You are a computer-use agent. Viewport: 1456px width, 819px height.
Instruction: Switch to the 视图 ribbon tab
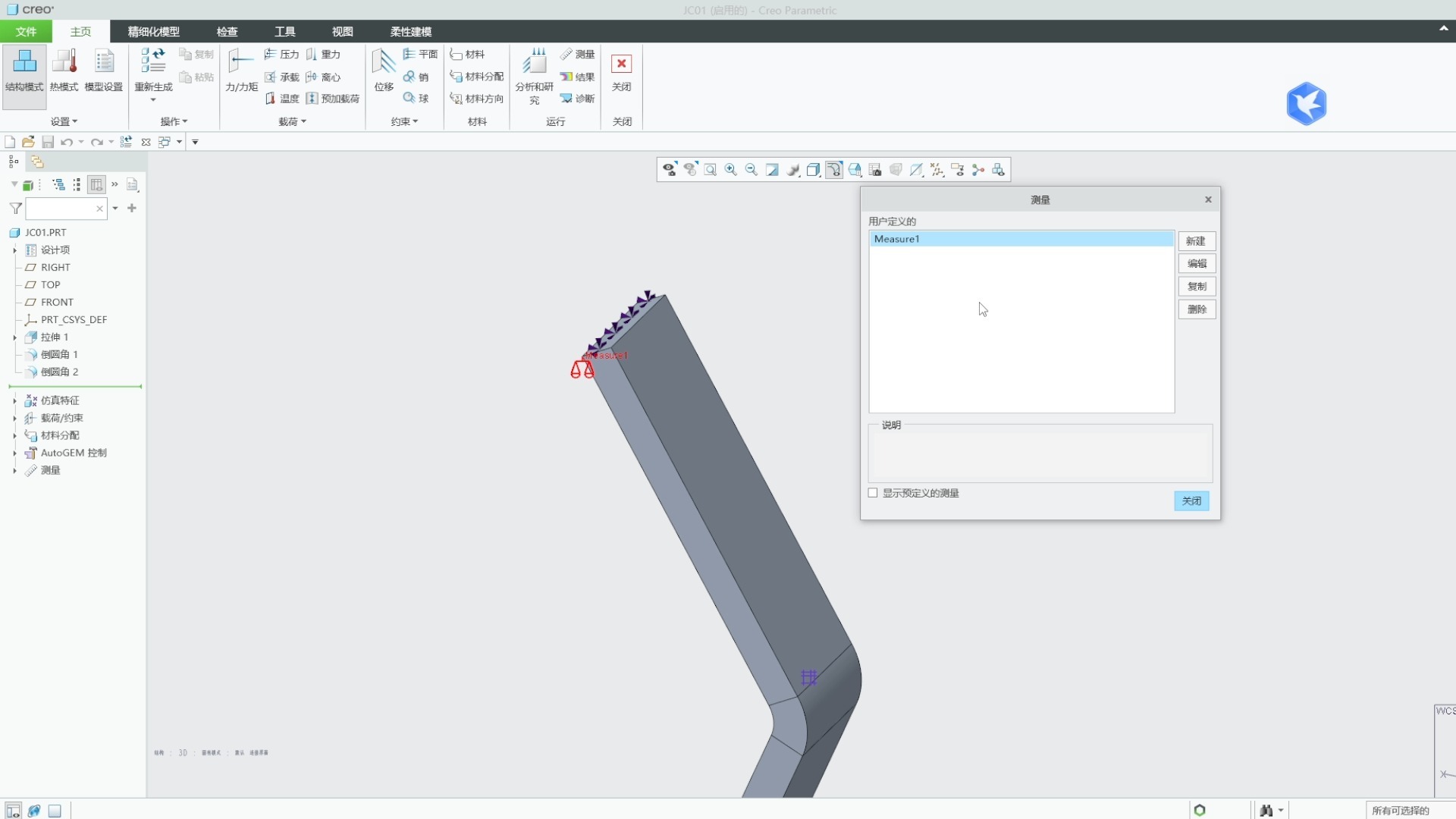pyautogui.click(x=342, y=31)
